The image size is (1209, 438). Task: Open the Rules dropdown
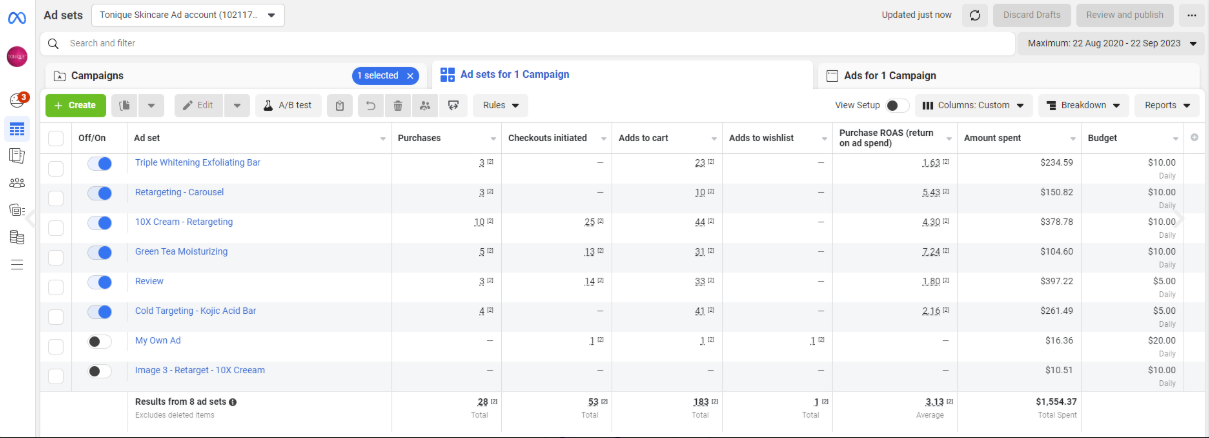click(x=500, y=105)
